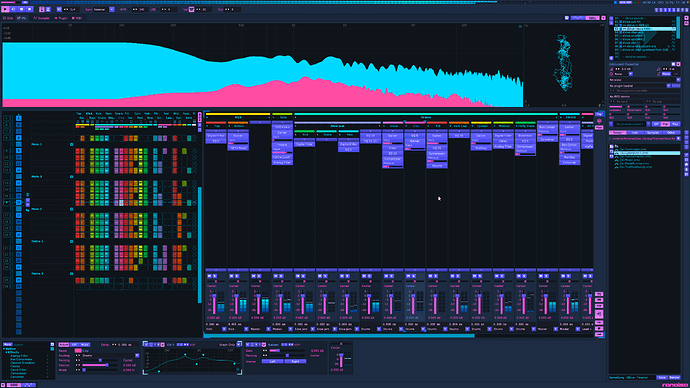Set track DSP state to Active
This screenshot has height=388, width=690.
(x=64, y=344)
